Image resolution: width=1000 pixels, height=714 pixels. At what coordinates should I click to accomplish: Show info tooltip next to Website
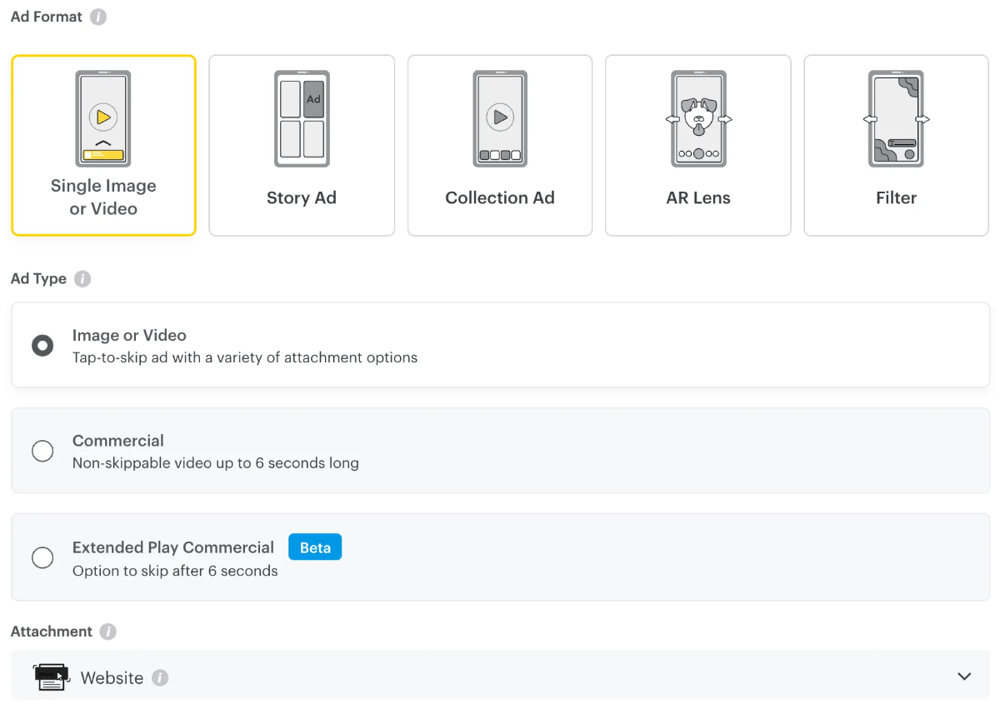click(x=160, y=678)
